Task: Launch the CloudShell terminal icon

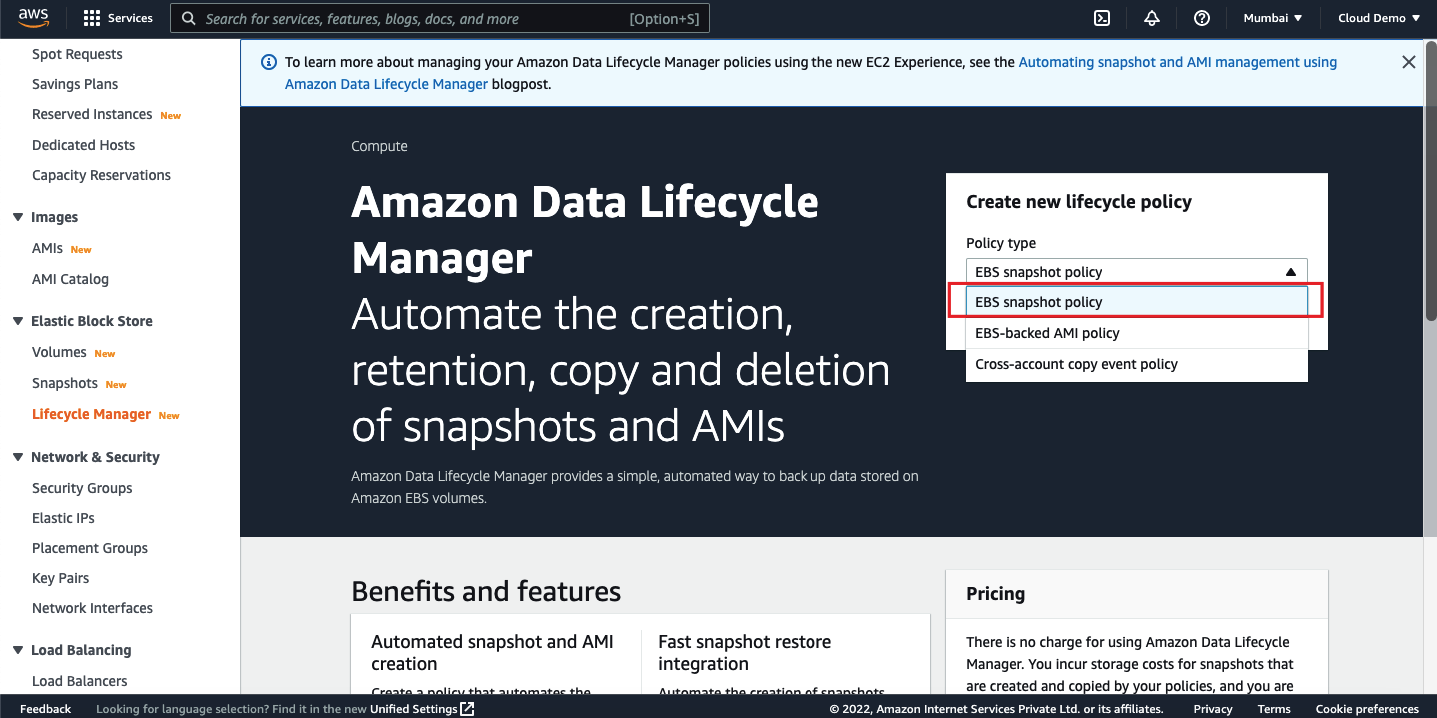Action: coord(1101,18)
